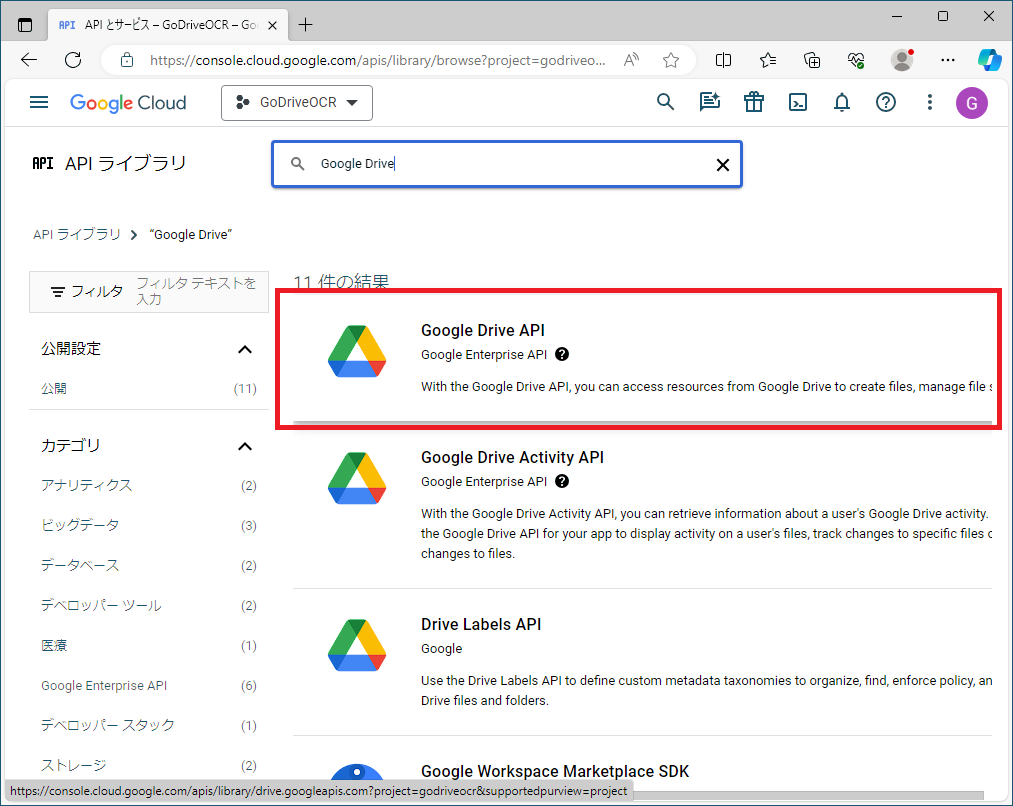
Task: Click the help icon beside Drive Activity API's Enterprise label
Action: pos(562,481)
